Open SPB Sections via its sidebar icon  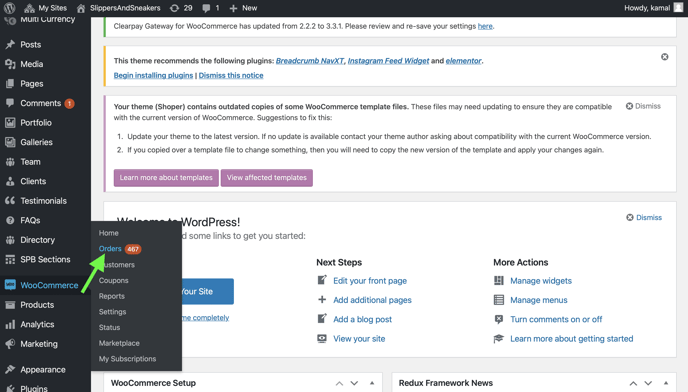[x=10, y=259]
